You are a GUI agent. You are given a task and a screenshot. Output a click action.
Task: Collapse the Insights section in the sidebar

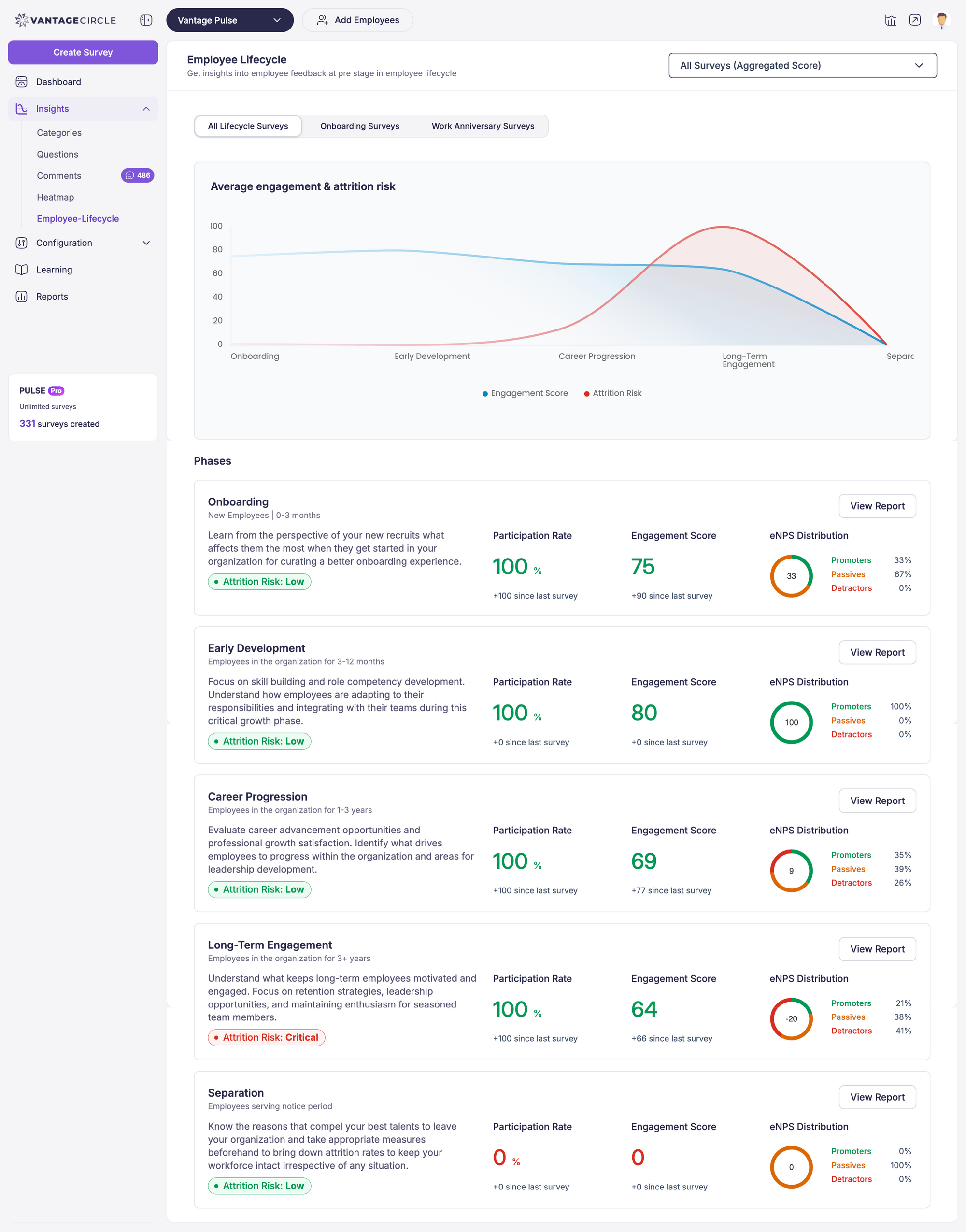tap(146, 108)
